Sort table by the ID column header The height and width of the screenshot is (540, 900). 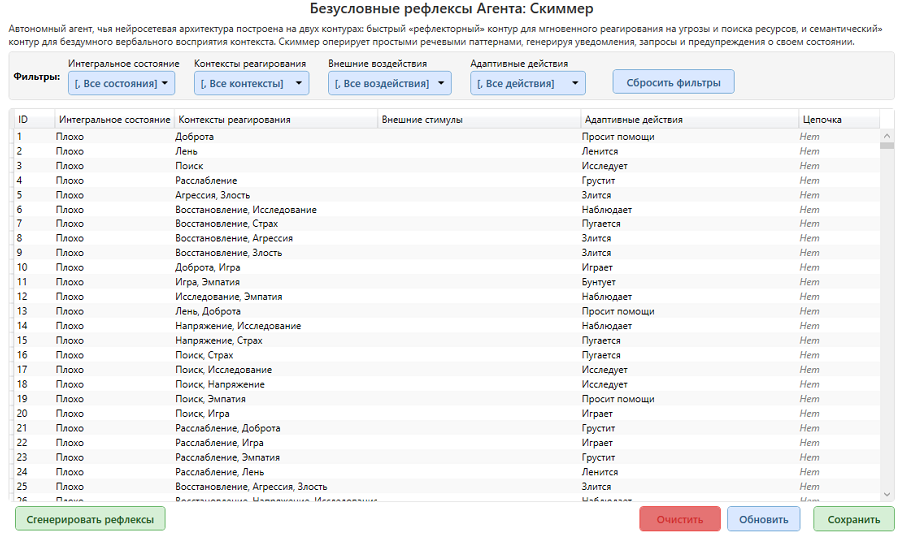(x=32, y=120)
